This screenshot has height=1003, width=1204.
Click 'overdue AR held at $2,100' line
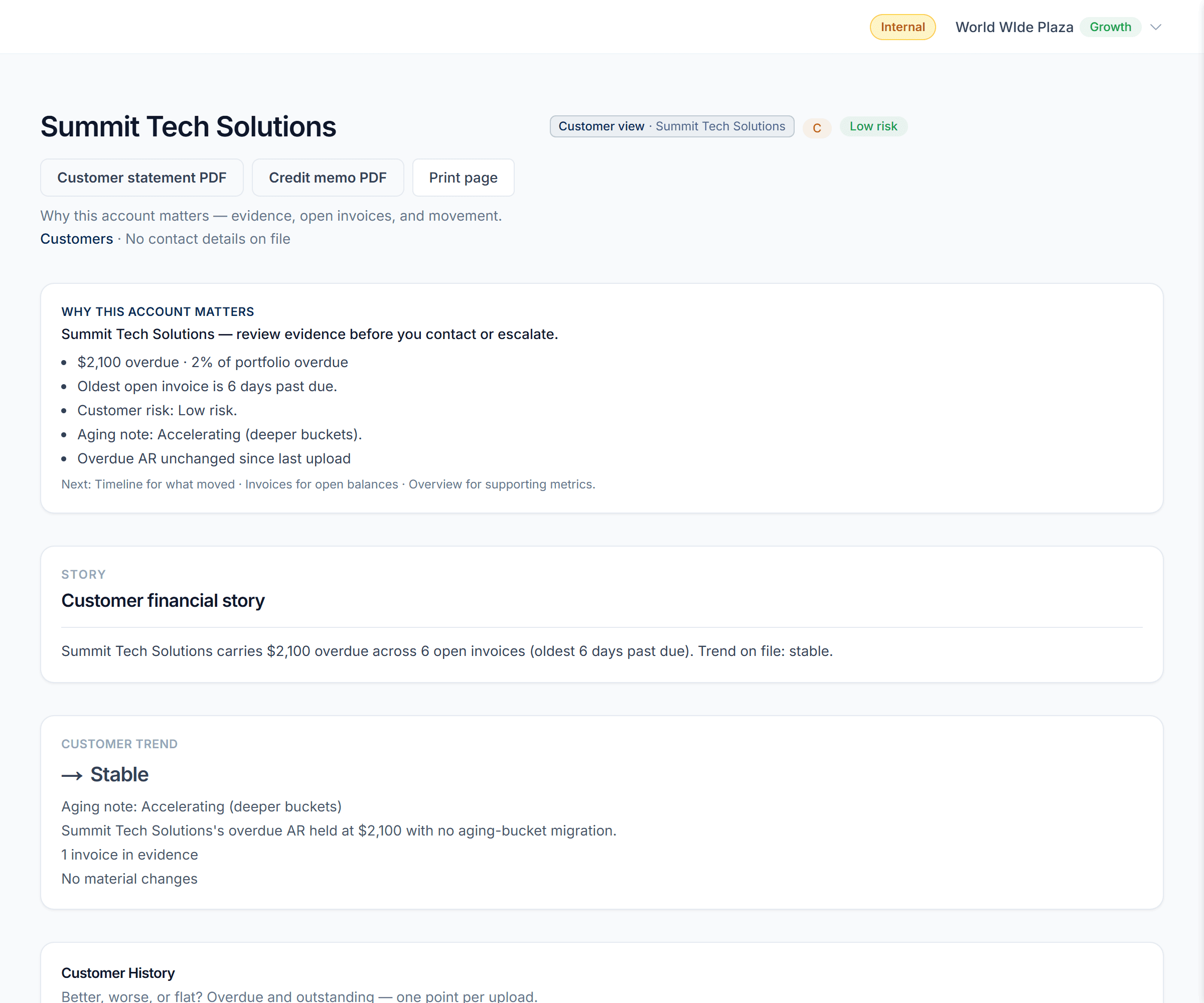click(x=339, y=830)
